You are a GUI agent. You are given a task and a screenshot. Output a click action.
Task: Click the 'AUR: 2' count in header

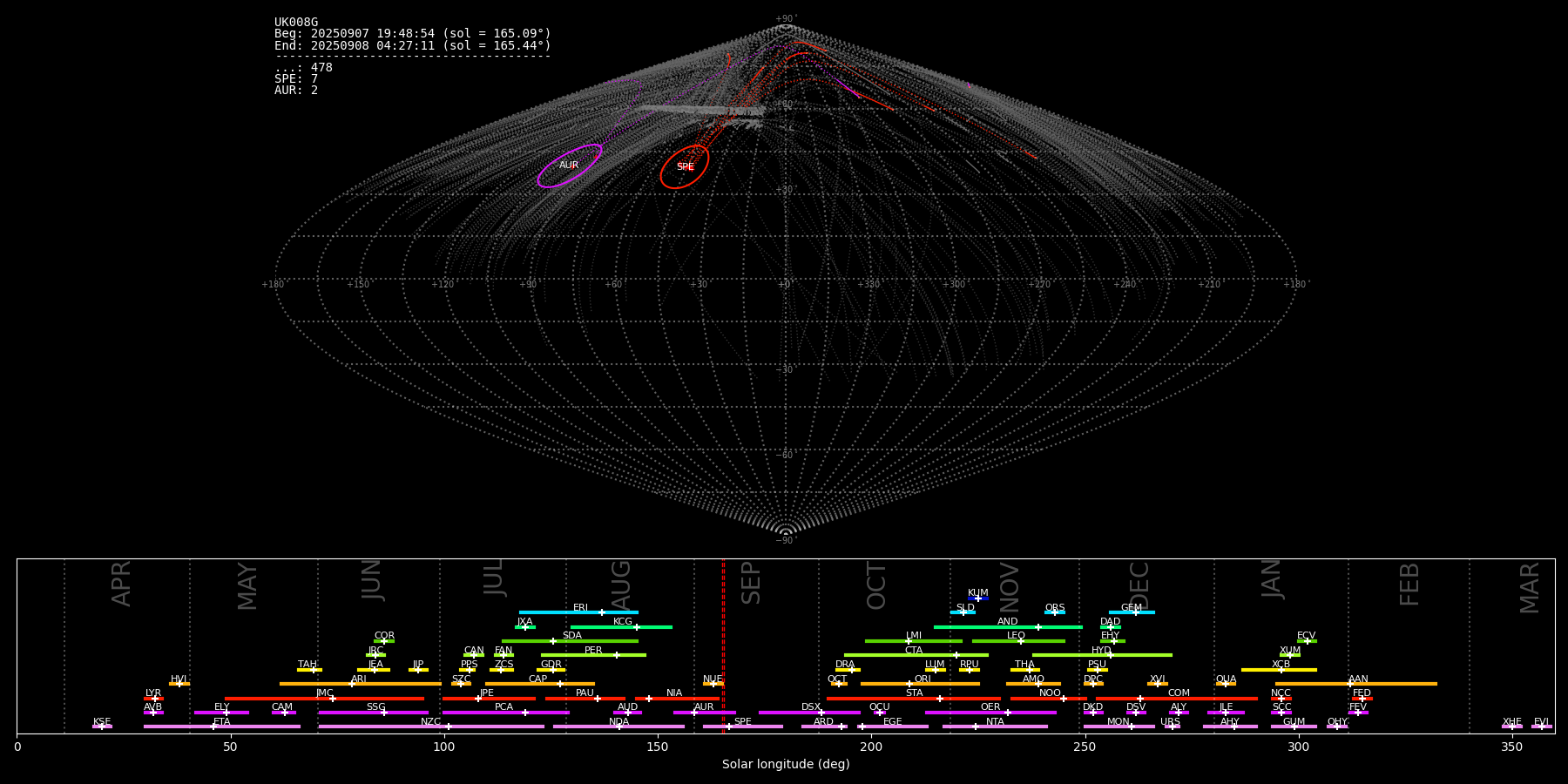click(x=296, y=91)
